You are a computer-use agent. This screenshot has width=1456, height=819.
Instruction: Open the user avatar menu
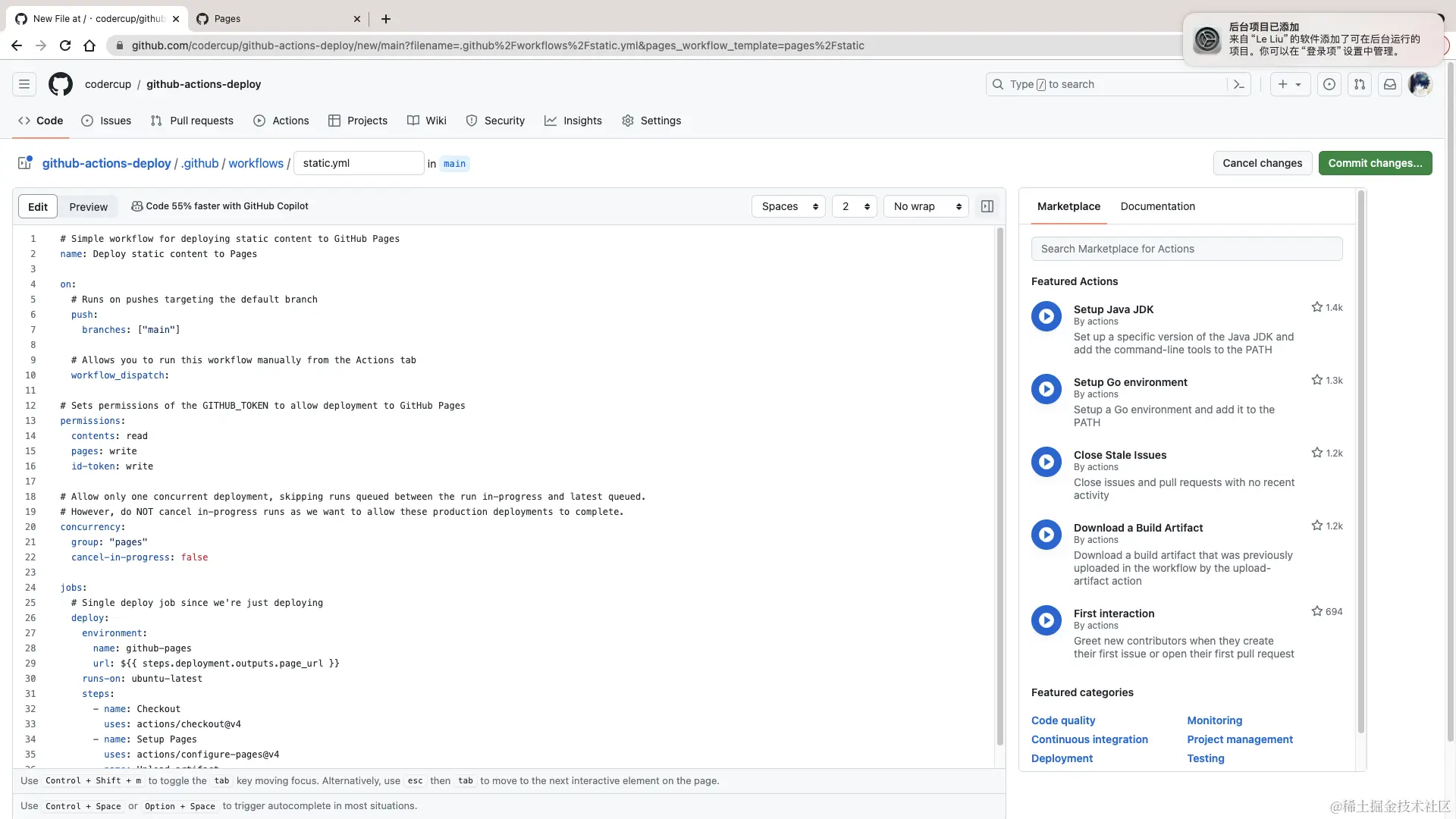coord(1420,84)
